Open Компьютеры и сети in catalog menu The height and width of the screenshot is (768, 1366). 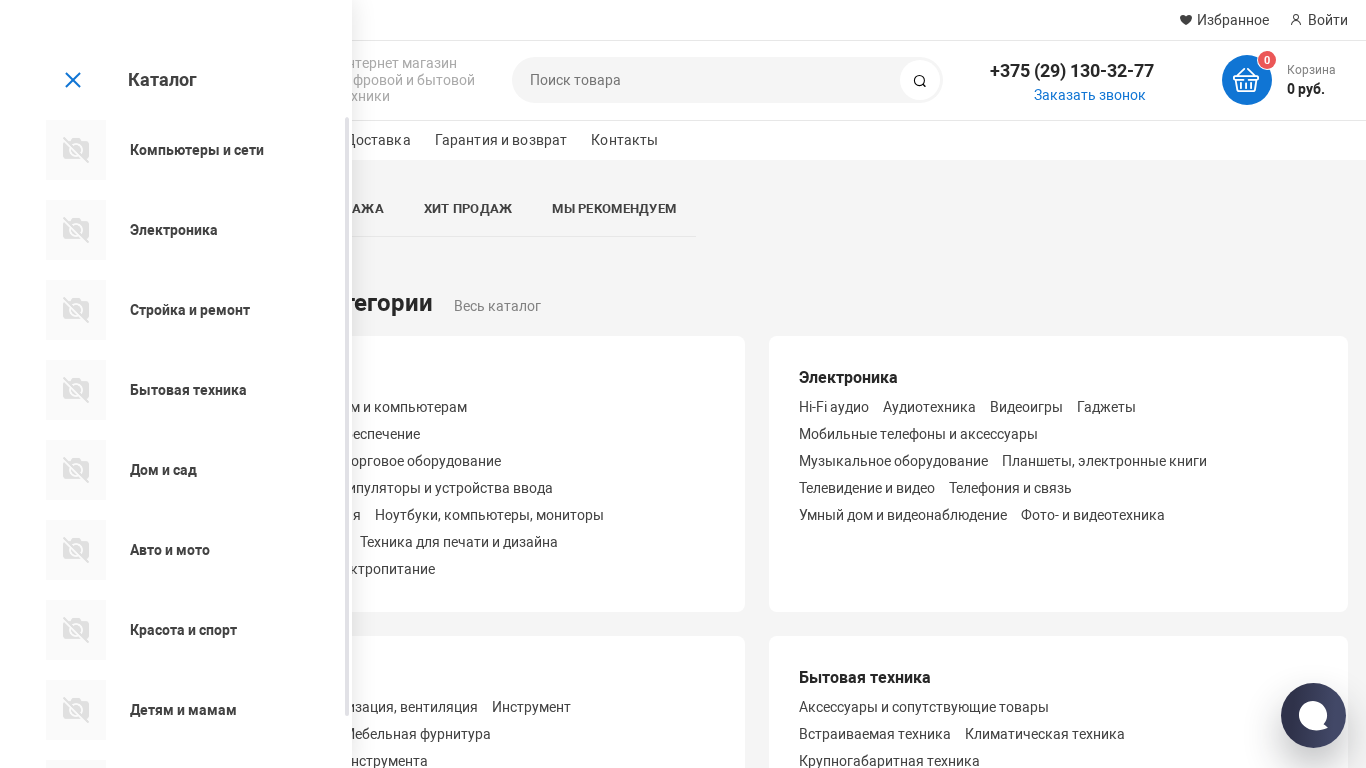click(x=197, y=150)
